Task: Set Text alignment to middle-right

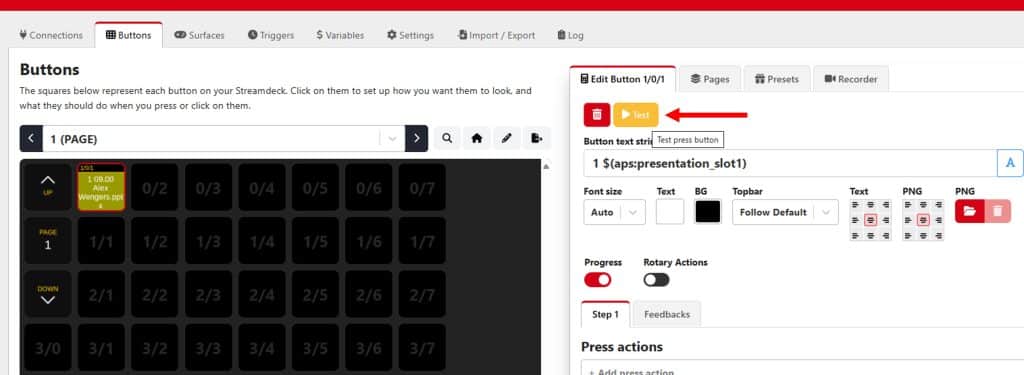Action: point(886,220)
